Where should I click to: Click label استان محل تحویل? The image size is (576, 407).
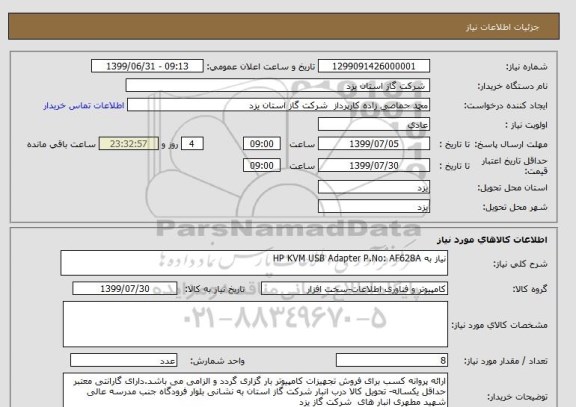click(x=512, y=188)
